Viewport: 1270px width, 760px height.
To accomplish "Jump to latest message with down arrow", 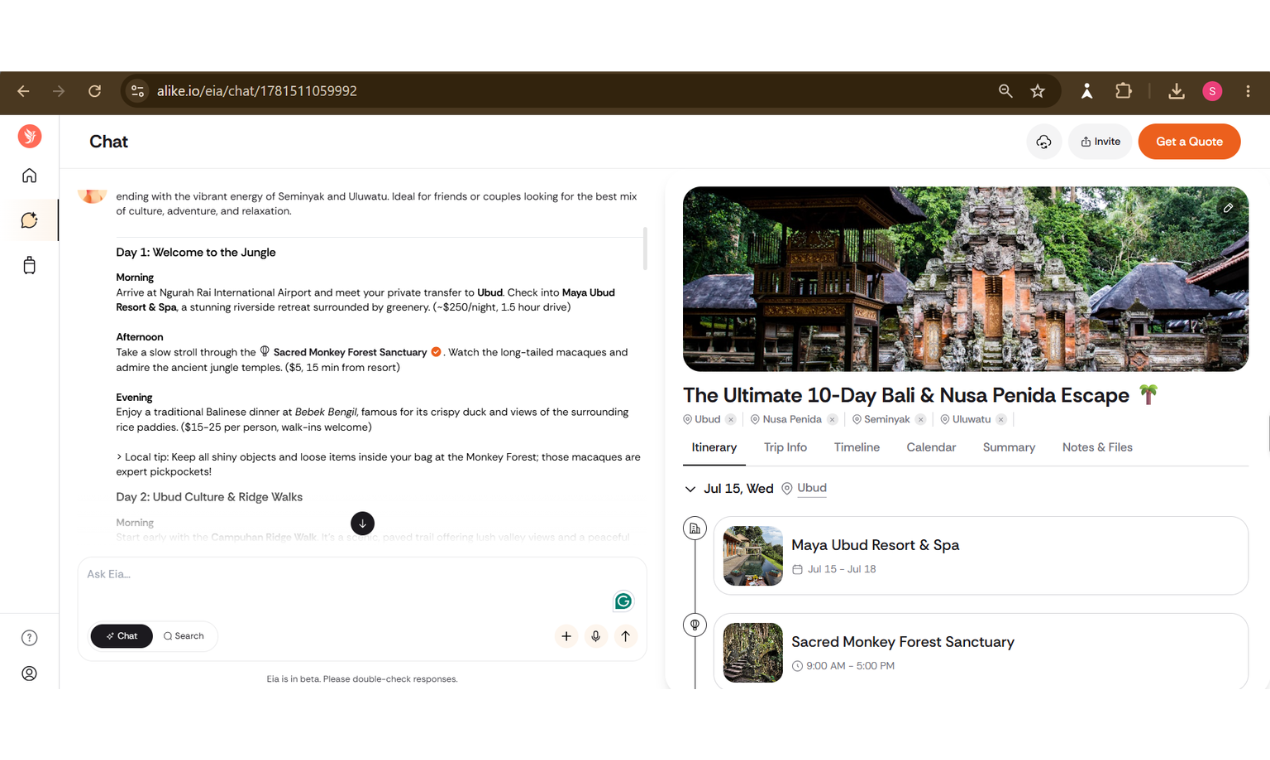I will 362,523.
